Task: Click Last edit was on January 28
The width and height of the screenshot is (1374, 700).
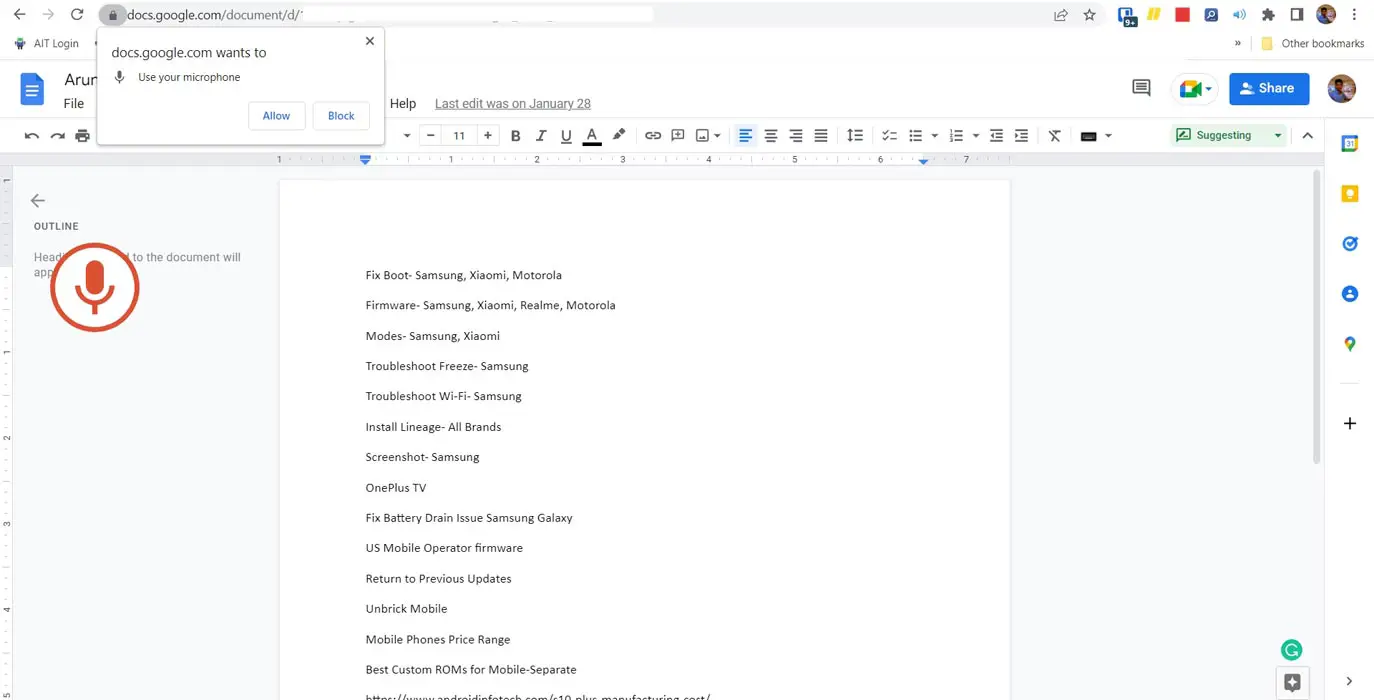Action: [x=513, y=104]
